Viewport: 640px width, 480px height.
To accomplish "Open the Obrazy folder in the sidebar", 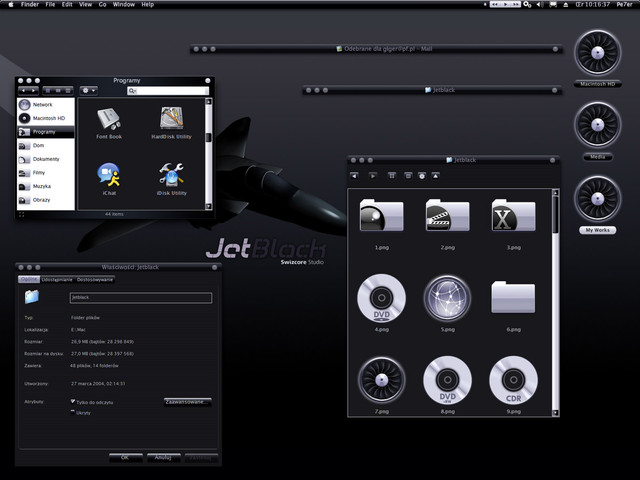I will tap(46, 200).
